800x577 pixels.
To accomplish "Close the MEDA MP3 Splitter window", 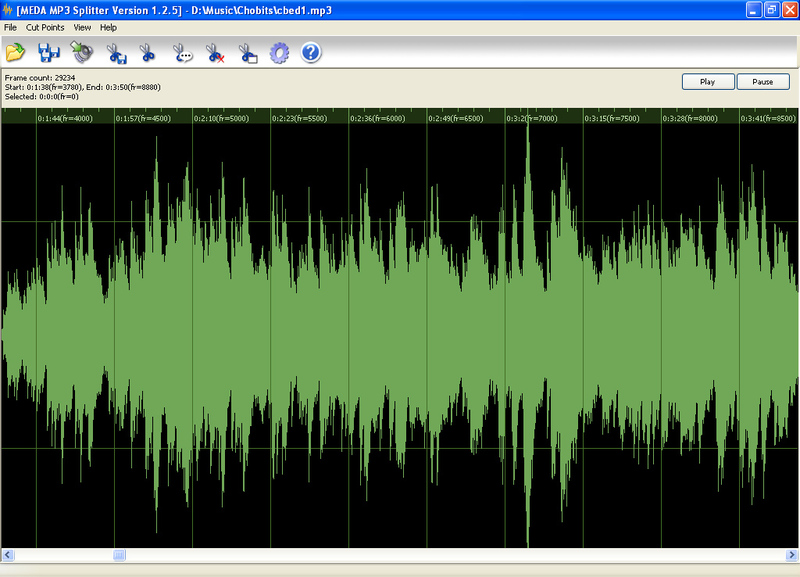I will [790, 10].
